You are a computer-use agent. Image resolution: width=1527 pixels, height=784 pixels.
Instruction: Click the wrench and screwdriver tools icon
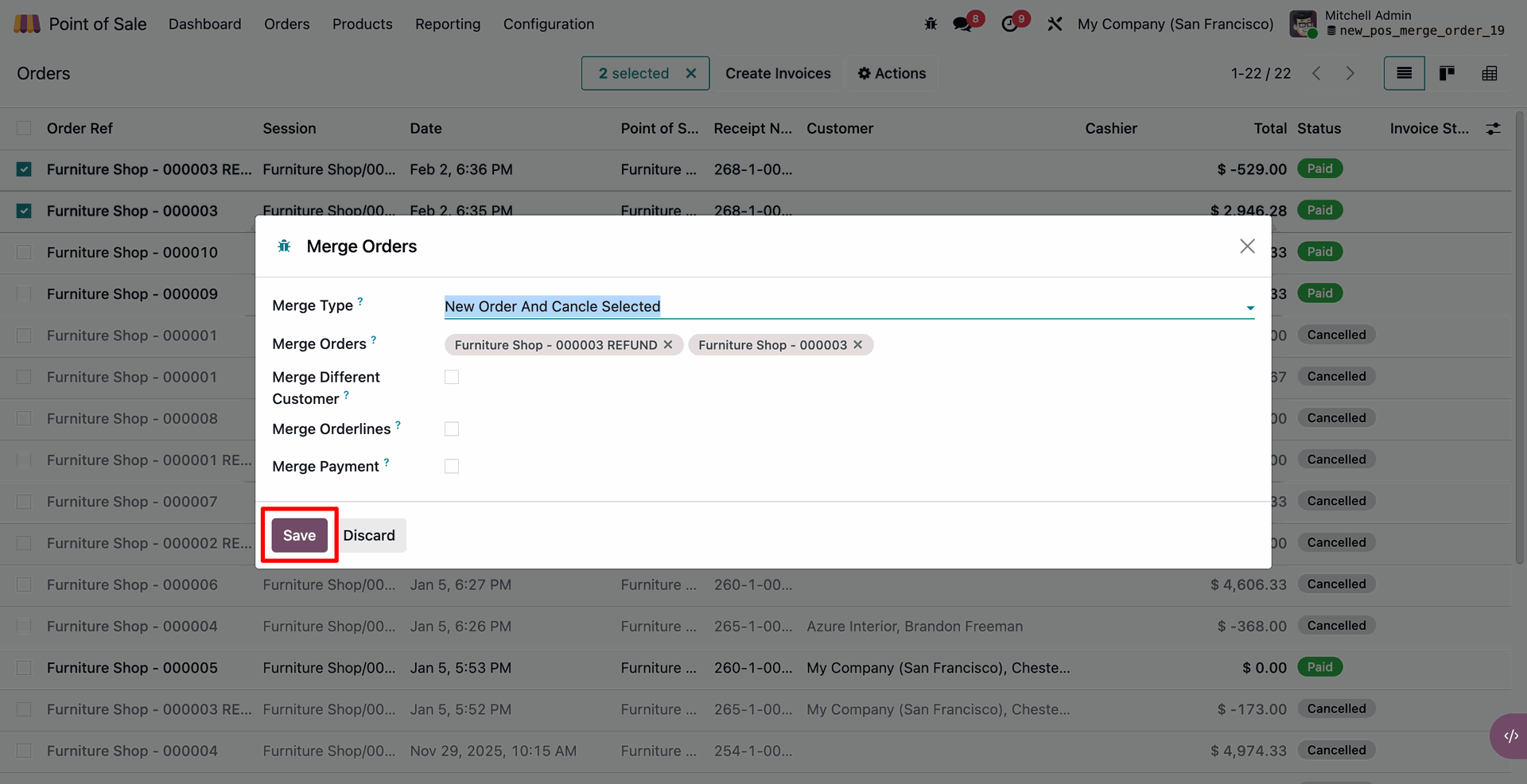point(1055,24)
